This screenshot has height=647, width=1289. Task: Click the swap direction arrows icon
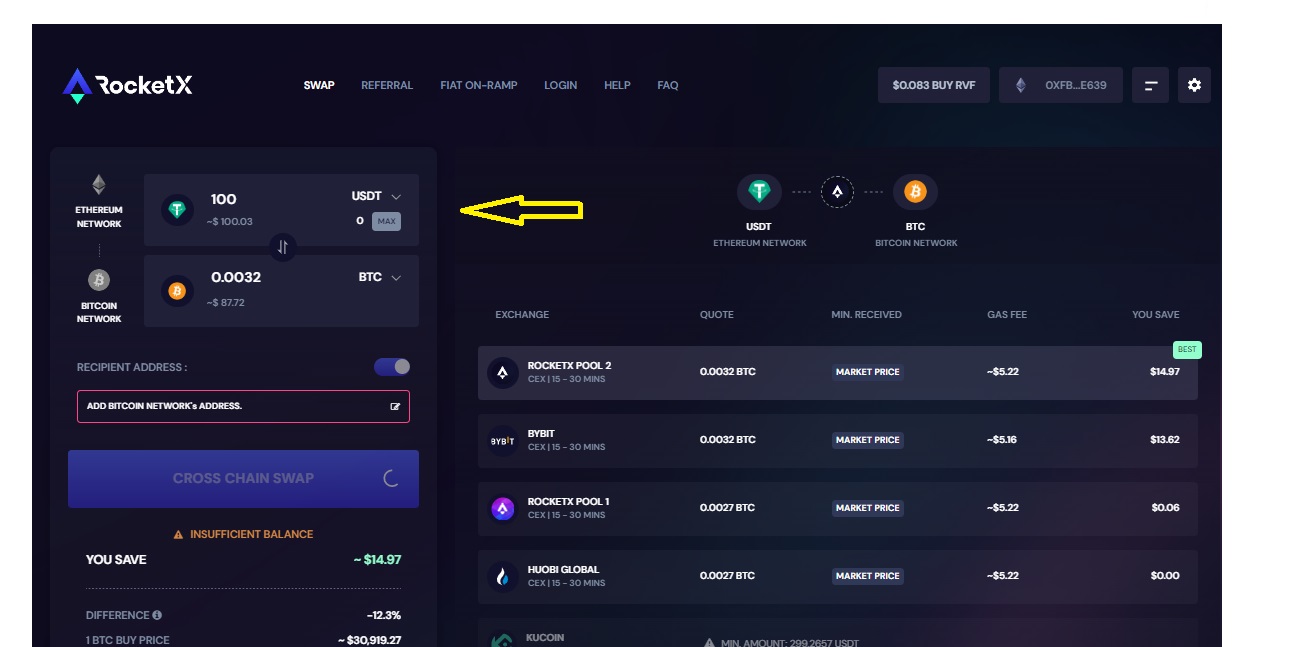[x=282, y=247]
